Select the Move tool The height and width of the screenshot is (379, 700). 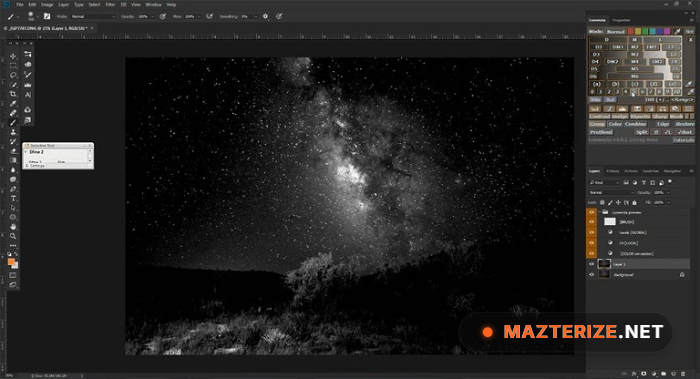(x=13, y=56)
